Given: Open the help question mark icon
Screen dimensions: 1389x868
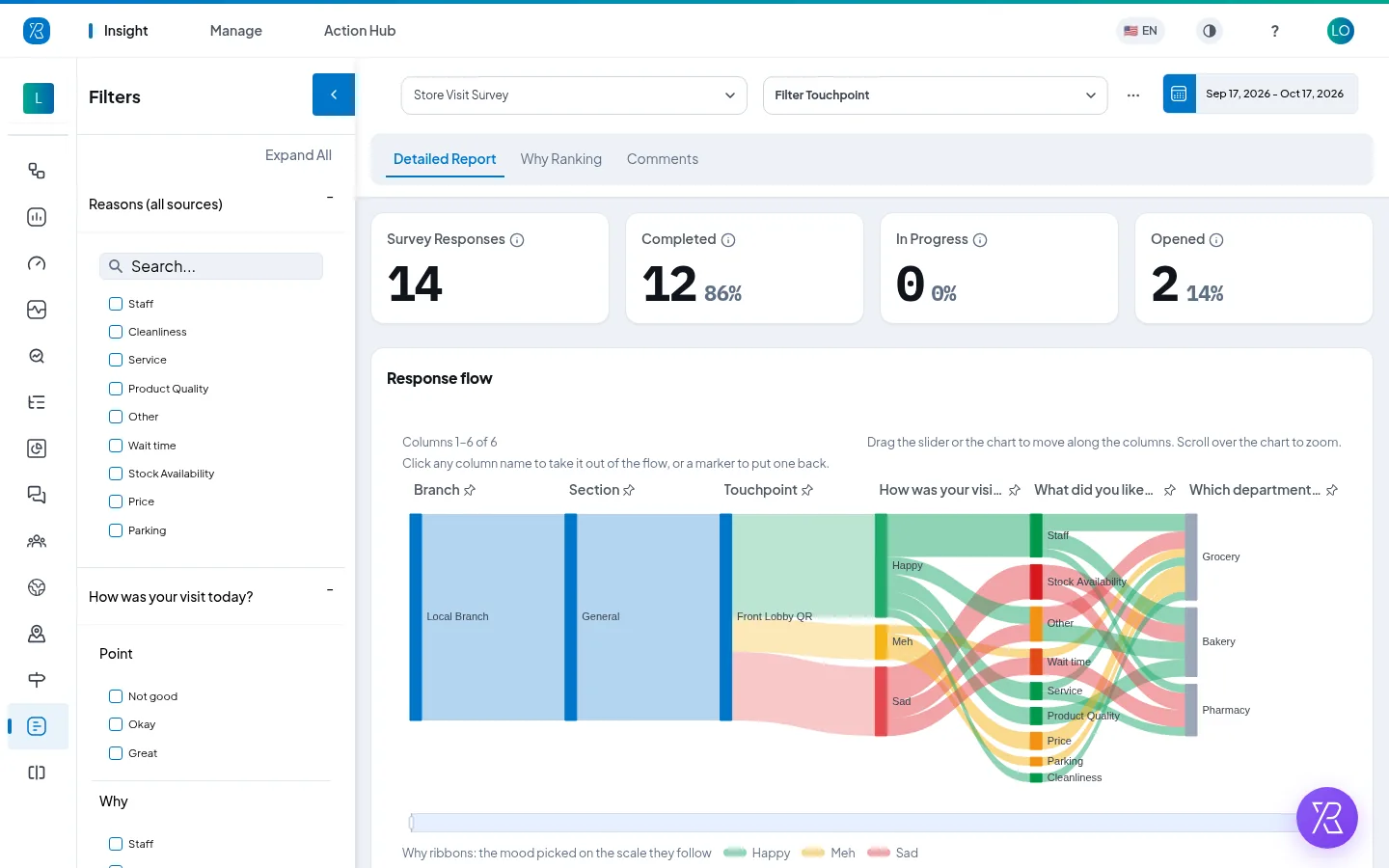Looking at the screenshot, I should [x=1275, y=31].
